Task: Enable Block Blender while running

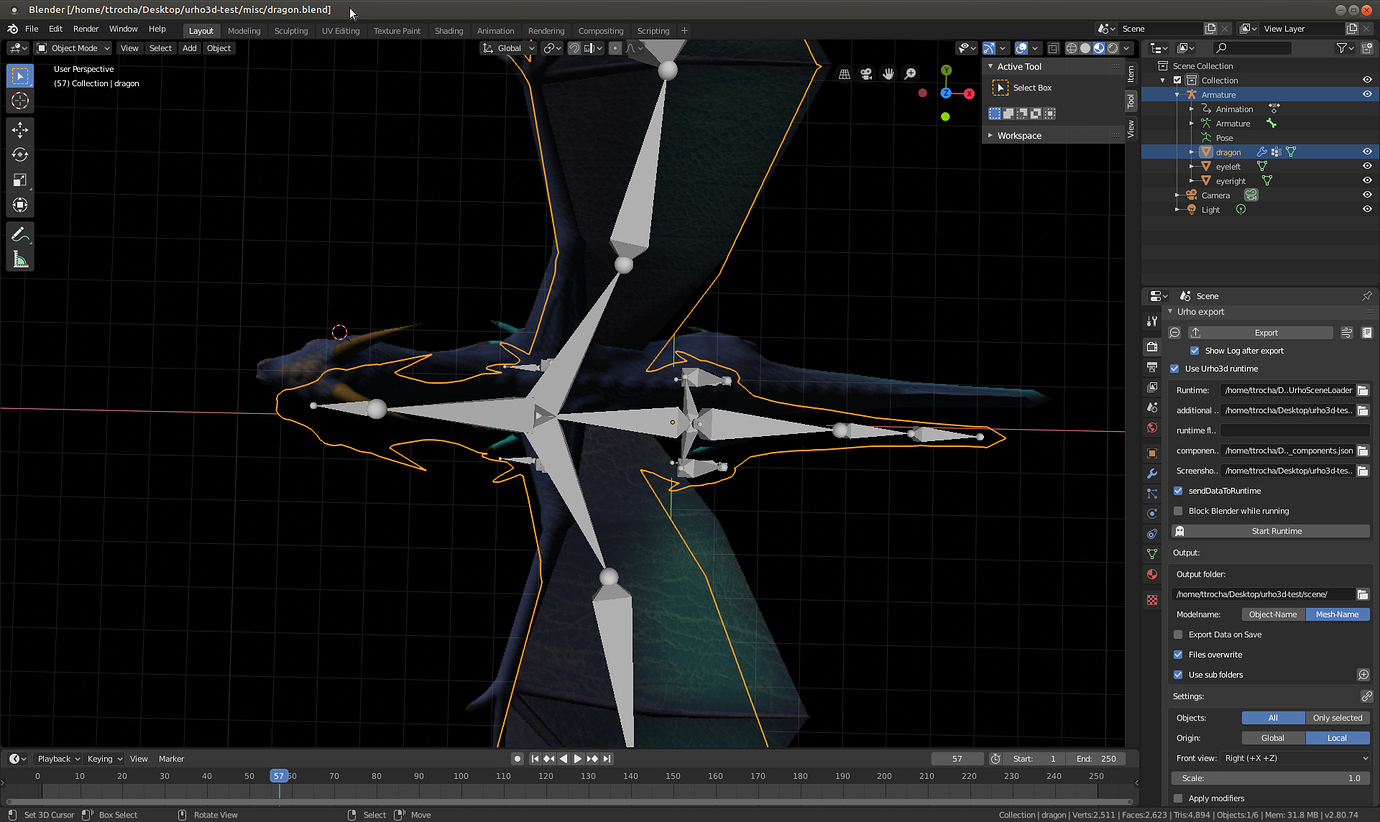Action: coord(1178,511)
